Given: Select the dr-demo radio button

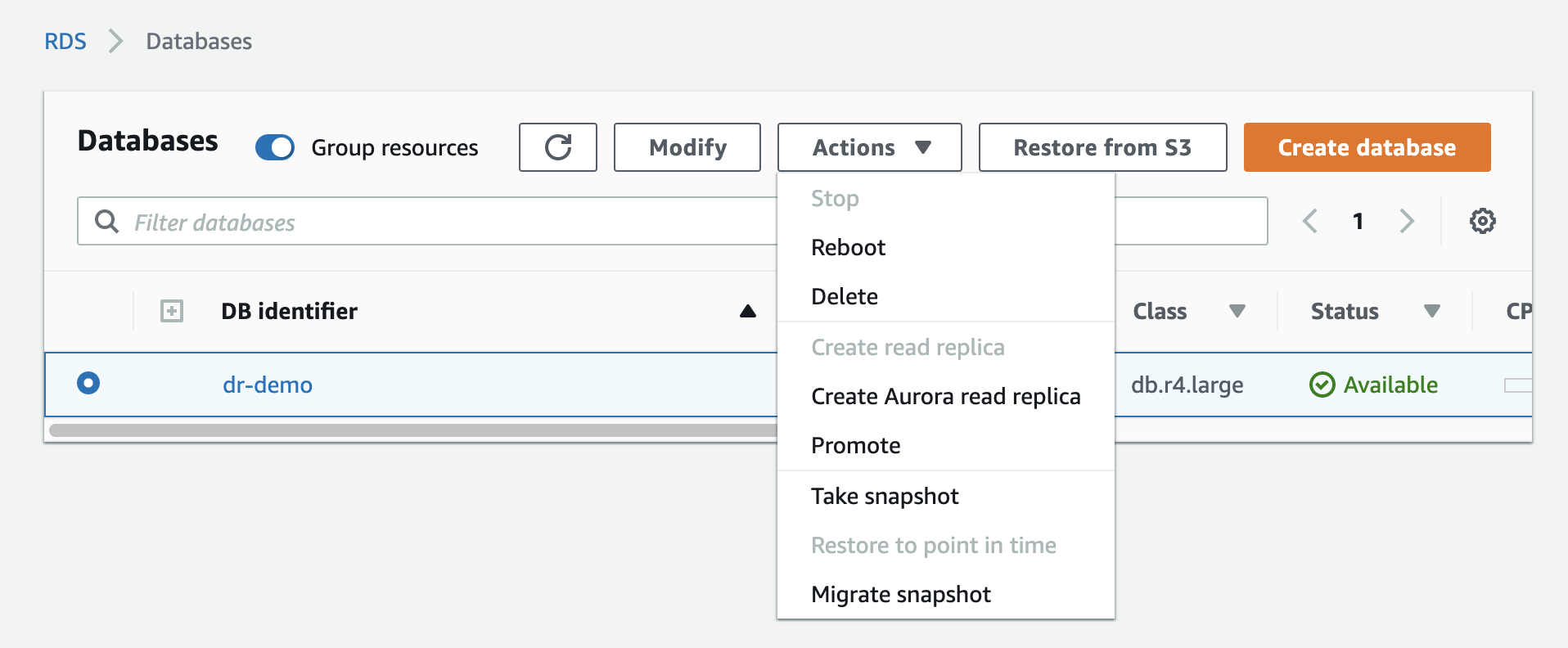Looking at the screenshot, I should [x=88, y=383].
